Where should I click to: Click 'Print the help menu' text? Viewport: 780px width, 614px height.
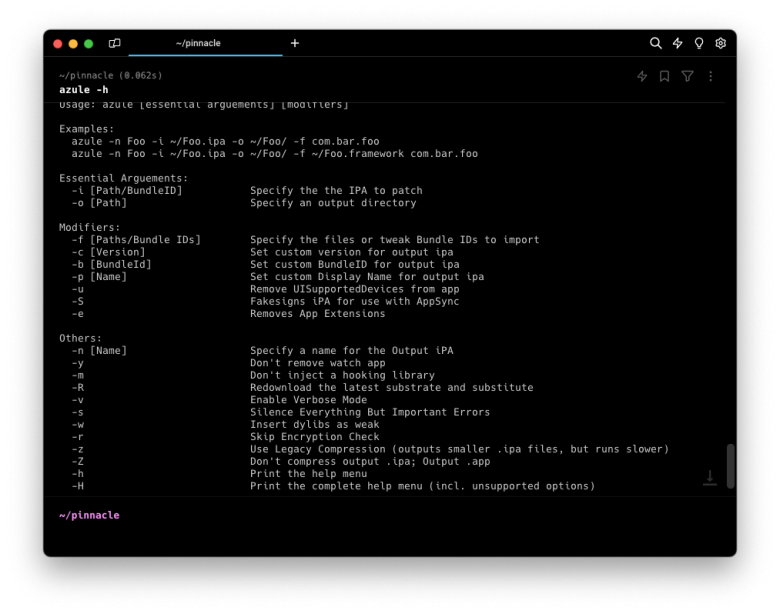tap(308, 474)
